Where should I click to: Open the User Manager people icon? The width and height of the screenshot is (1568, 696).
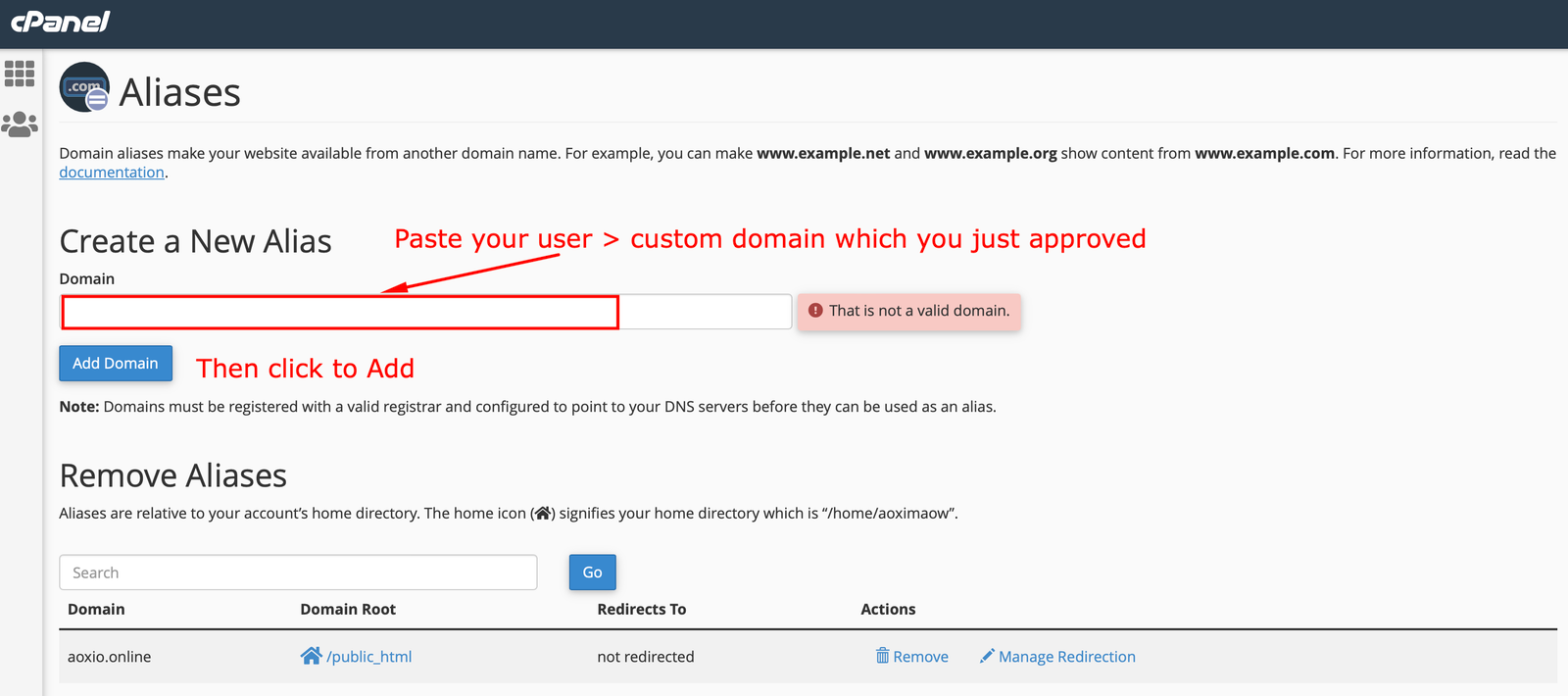pos(20,124)
